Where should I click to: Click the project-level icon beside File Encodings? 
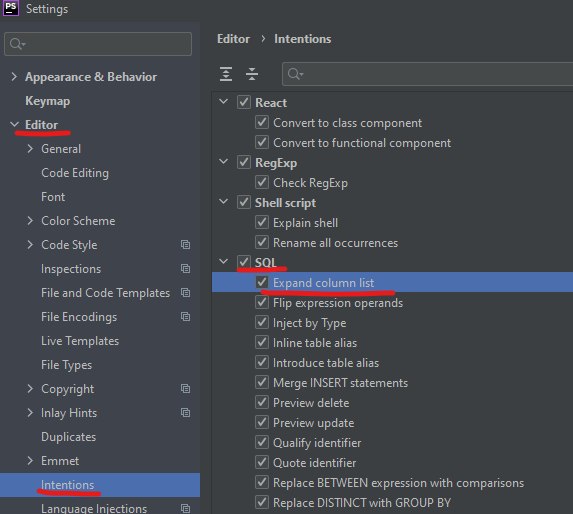185,317
